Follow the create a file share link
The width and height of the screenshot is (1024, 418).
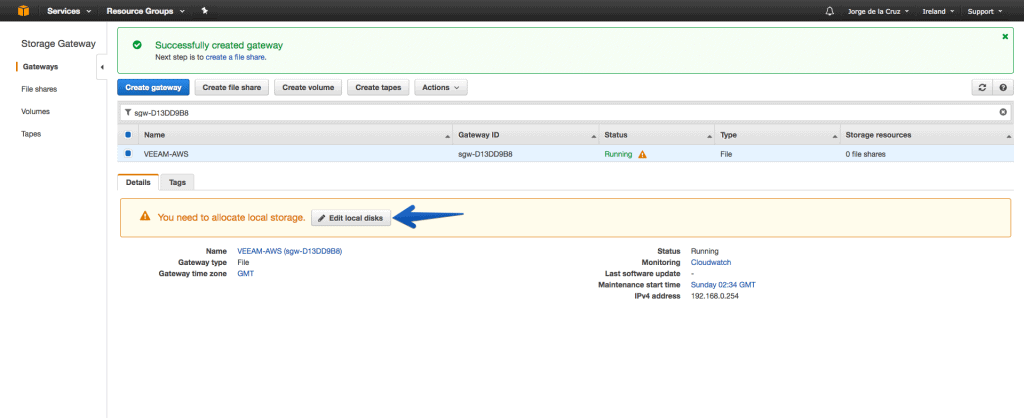(235, 57)
